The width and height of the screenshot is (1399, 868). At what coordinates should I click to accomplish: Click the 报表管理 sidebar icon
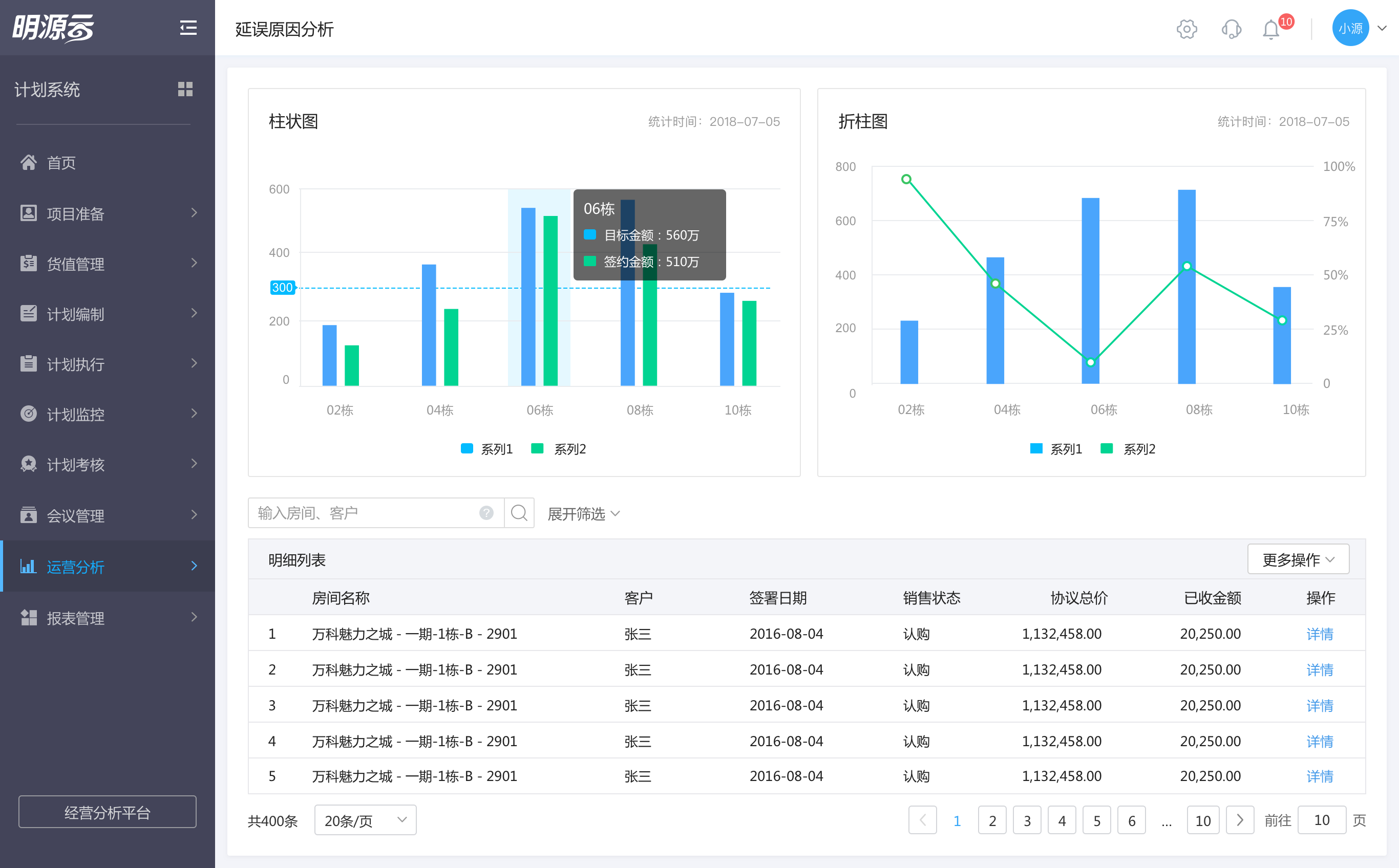click(28, 618)
